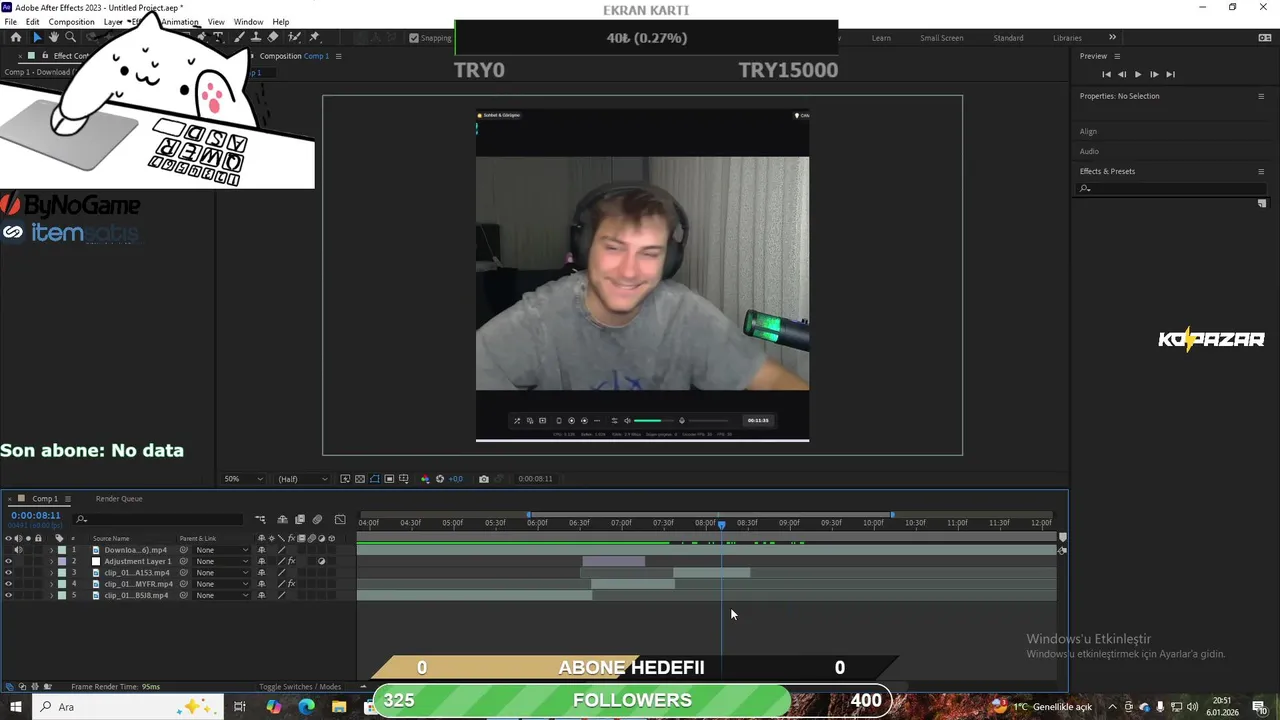Open the (Half) resolution dropdown

302,479
